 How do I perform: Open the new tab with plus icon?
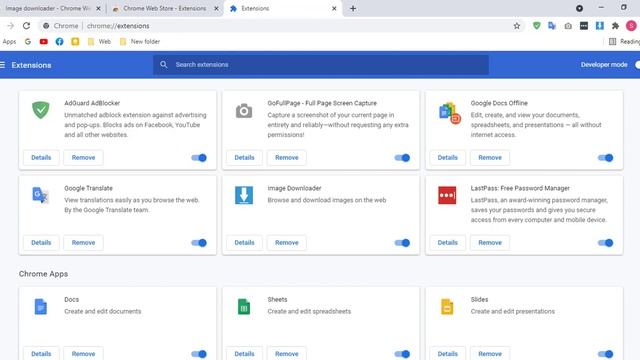353,8
